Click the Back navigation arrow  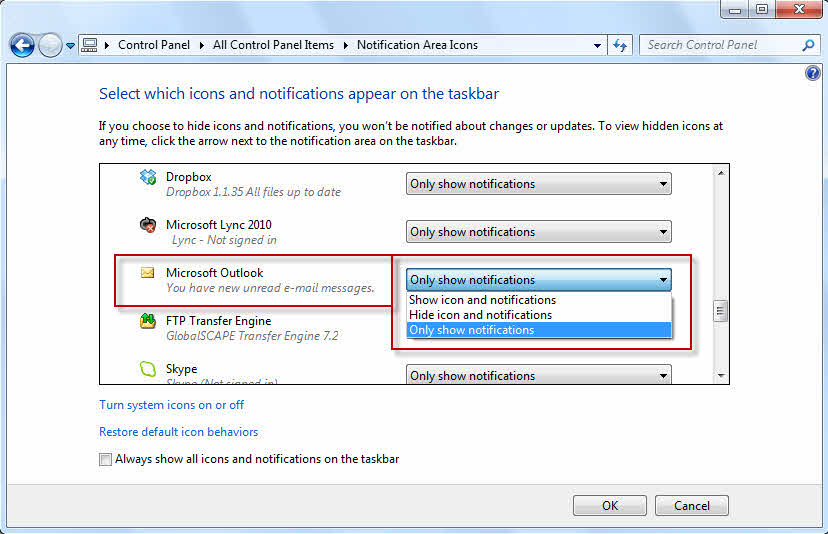pos(22,45)
